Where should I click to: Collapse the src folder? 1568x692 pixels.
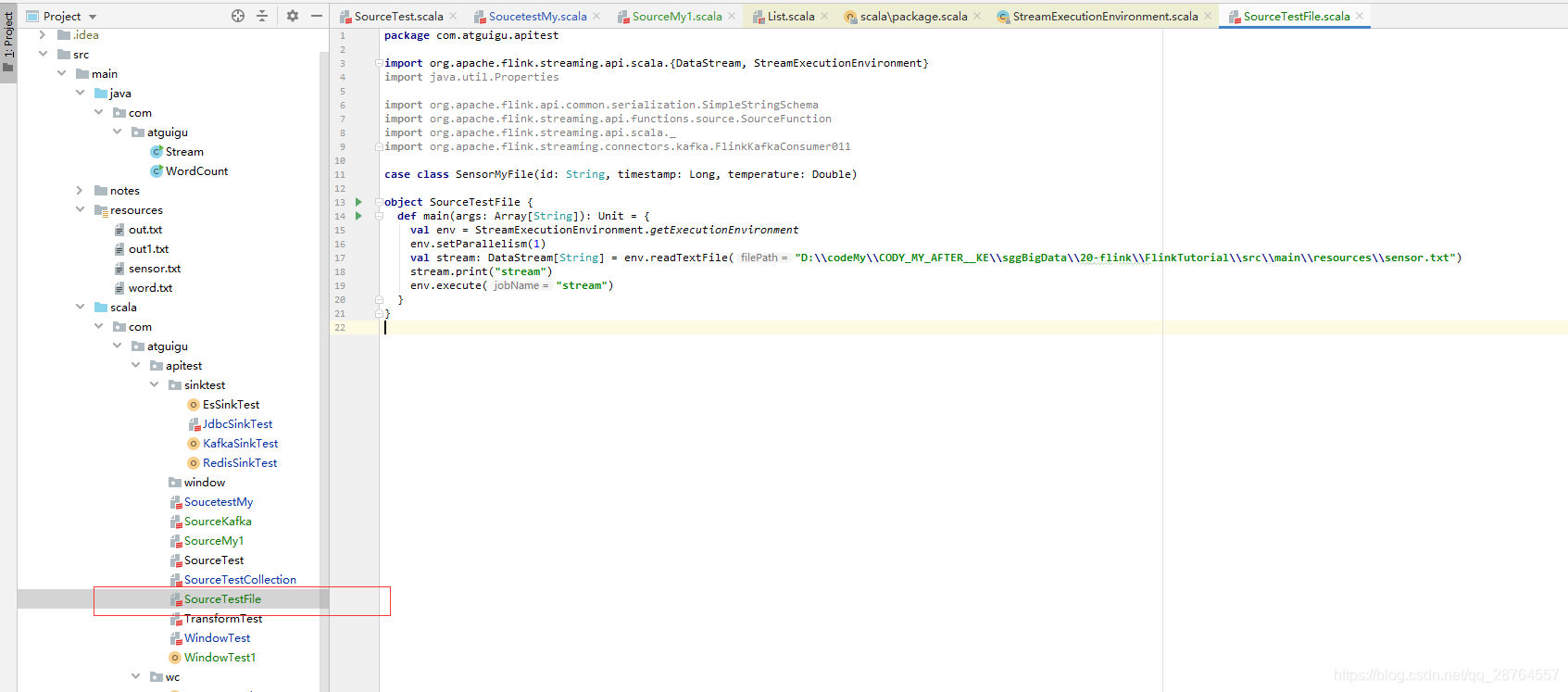point(43,55)
